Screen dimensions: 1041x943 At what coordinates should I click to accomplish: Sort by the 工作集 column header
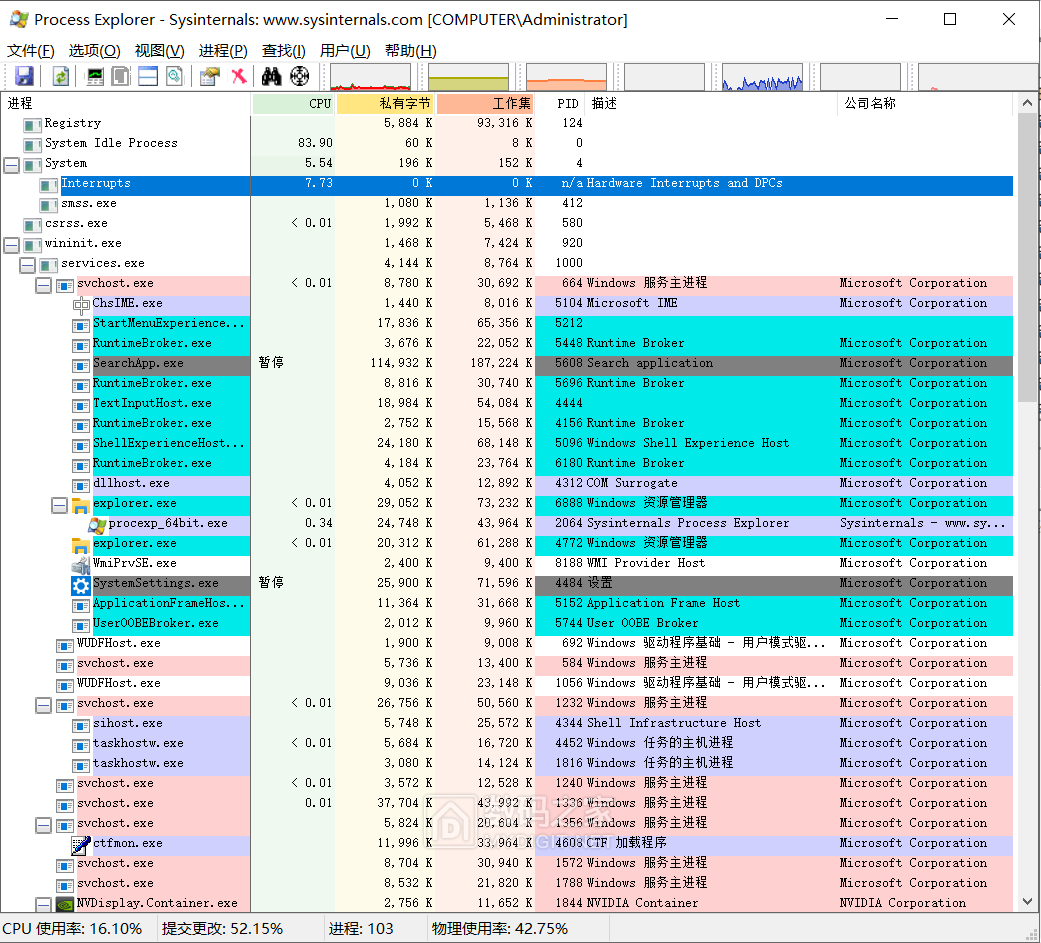coord(485,104)
